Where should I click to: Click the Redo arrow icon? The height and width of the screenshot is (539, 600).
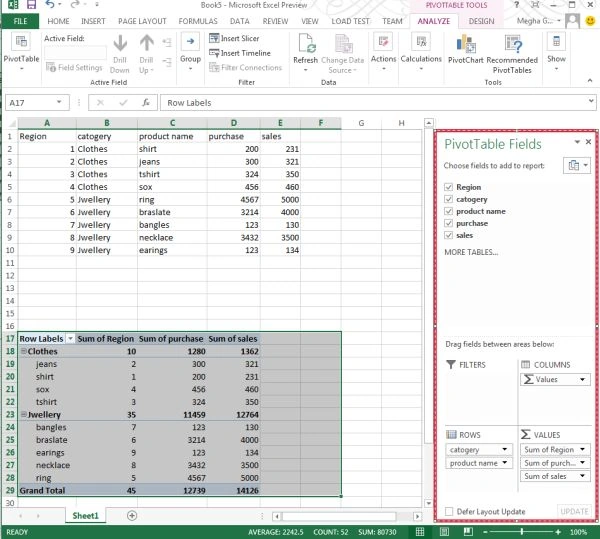(x=75, y=5)
